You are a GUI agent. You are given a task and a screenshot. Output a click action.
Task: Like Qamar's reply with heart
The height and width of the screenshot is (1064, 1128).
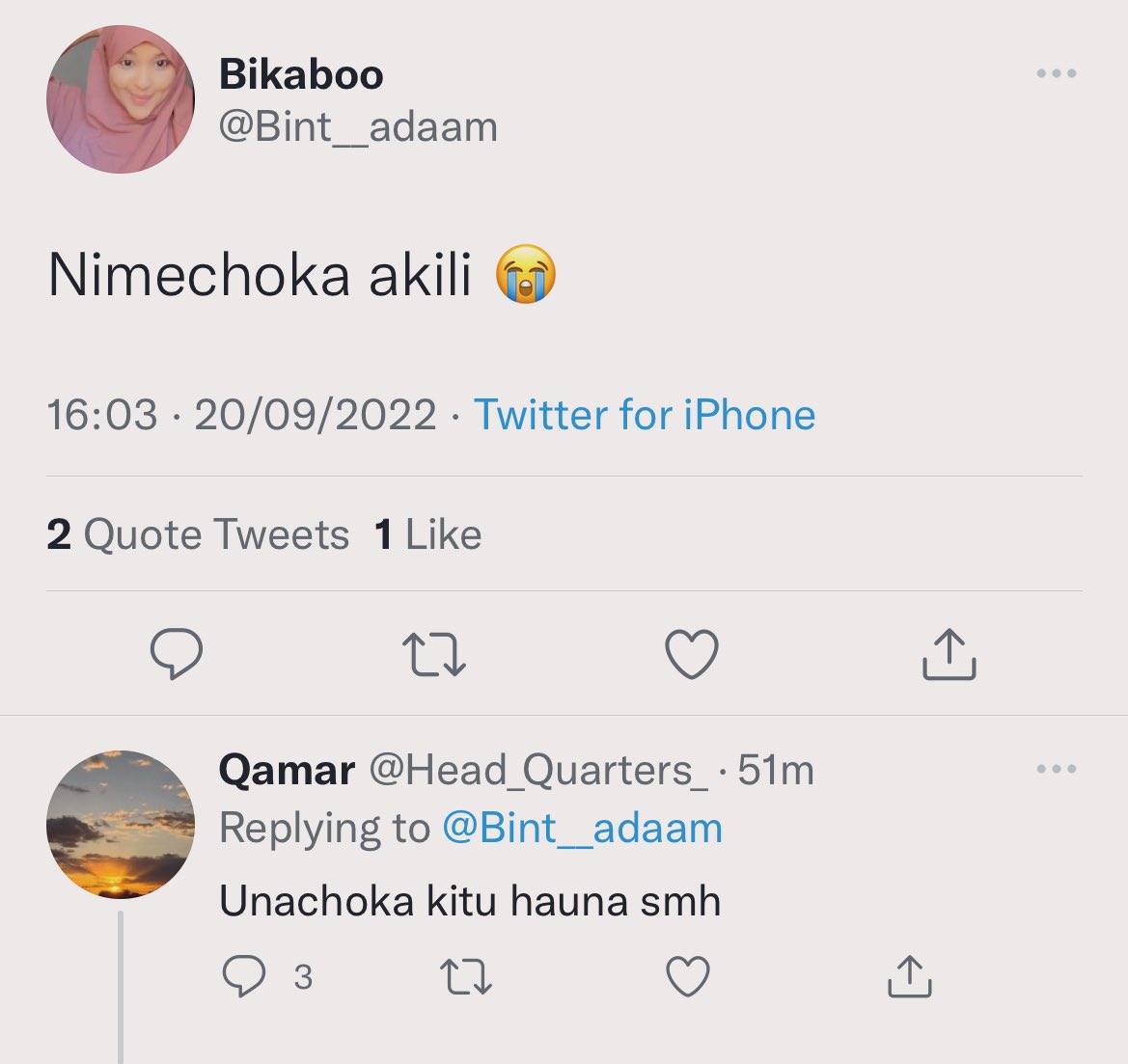coord(688,976)
